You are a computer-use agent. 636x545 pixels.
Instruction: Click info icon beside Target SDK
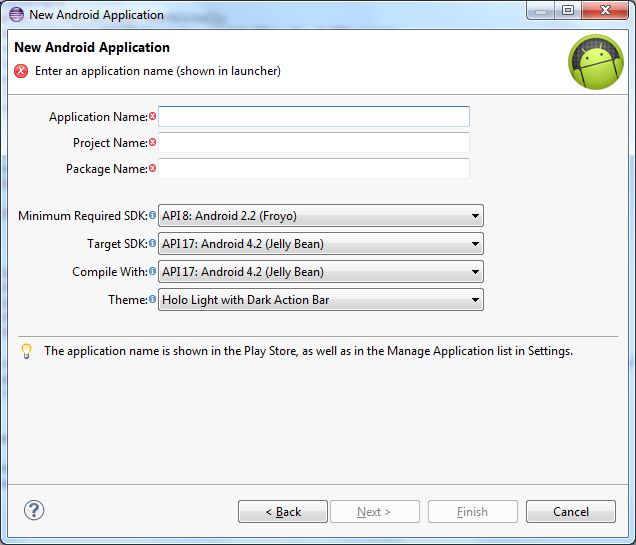[152, 243]
